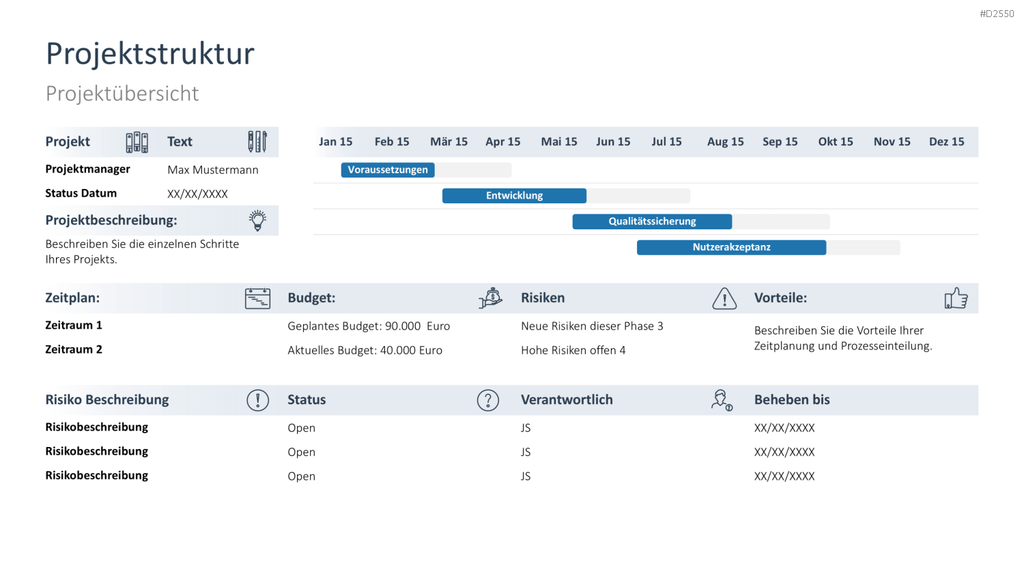Click the first row's Open status

pos(302,428)
